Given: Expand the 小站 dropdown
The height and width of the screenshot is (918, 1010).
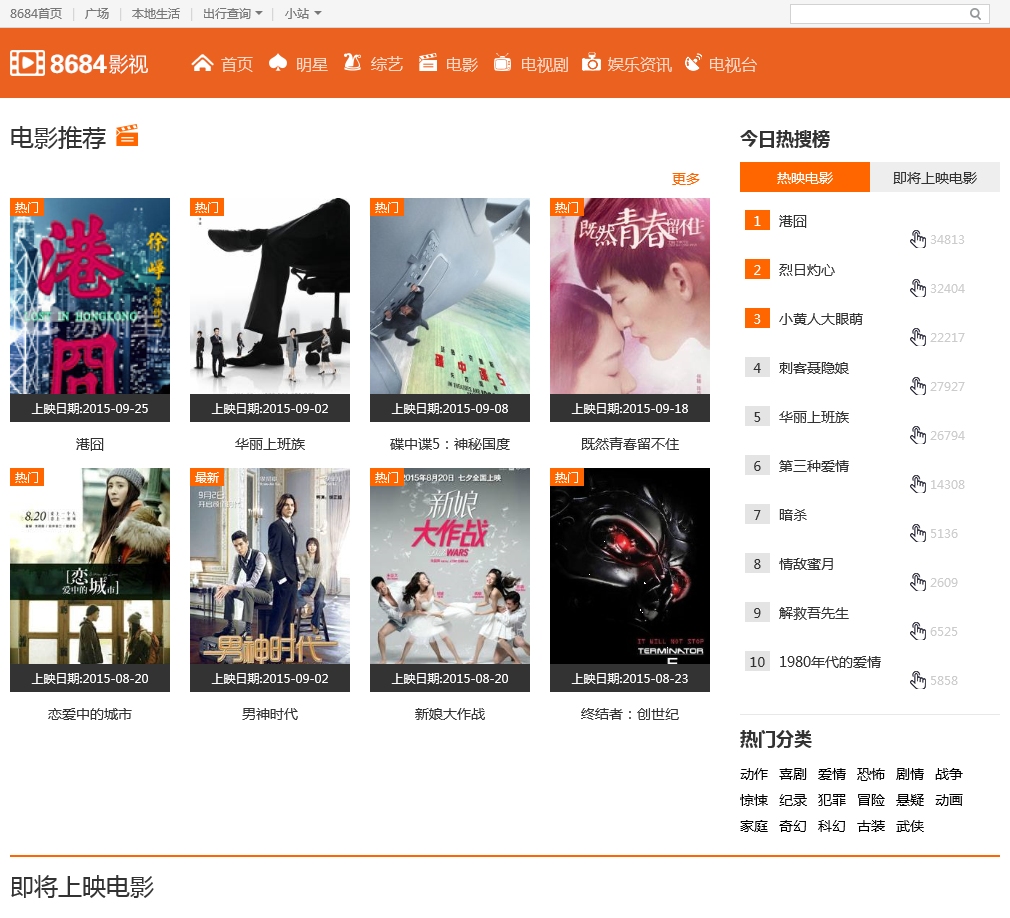Looking at the screenshot, I should [x=303, y=14].
